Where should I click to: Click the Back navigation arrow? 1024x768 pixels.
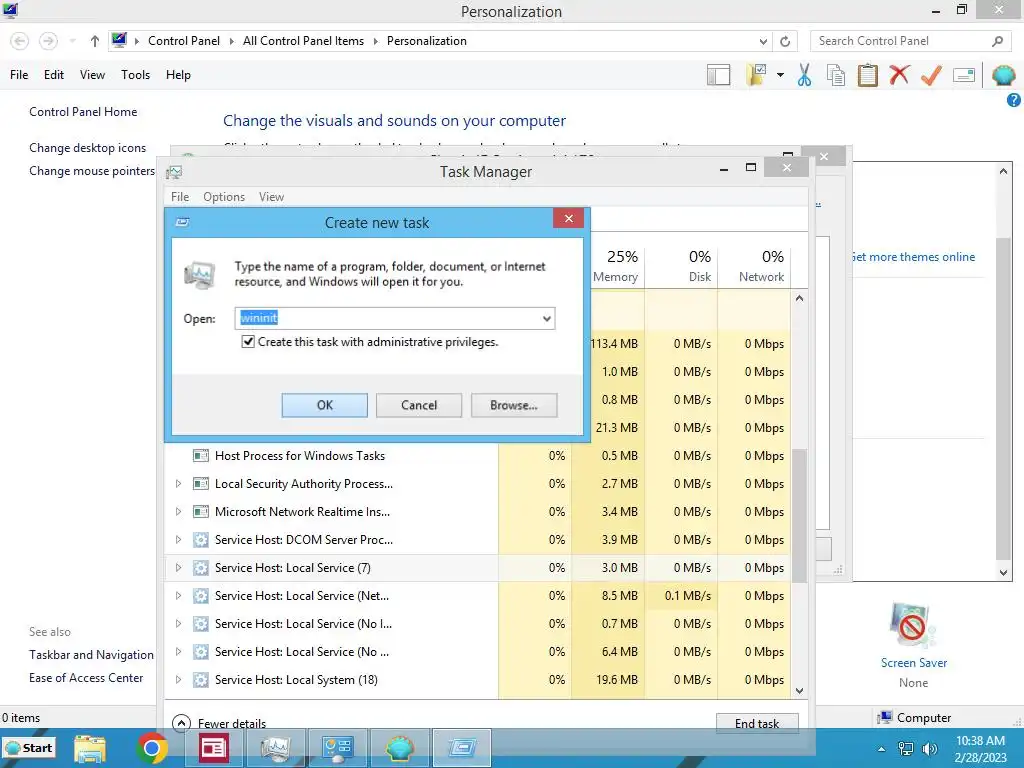tap(20, 41)
